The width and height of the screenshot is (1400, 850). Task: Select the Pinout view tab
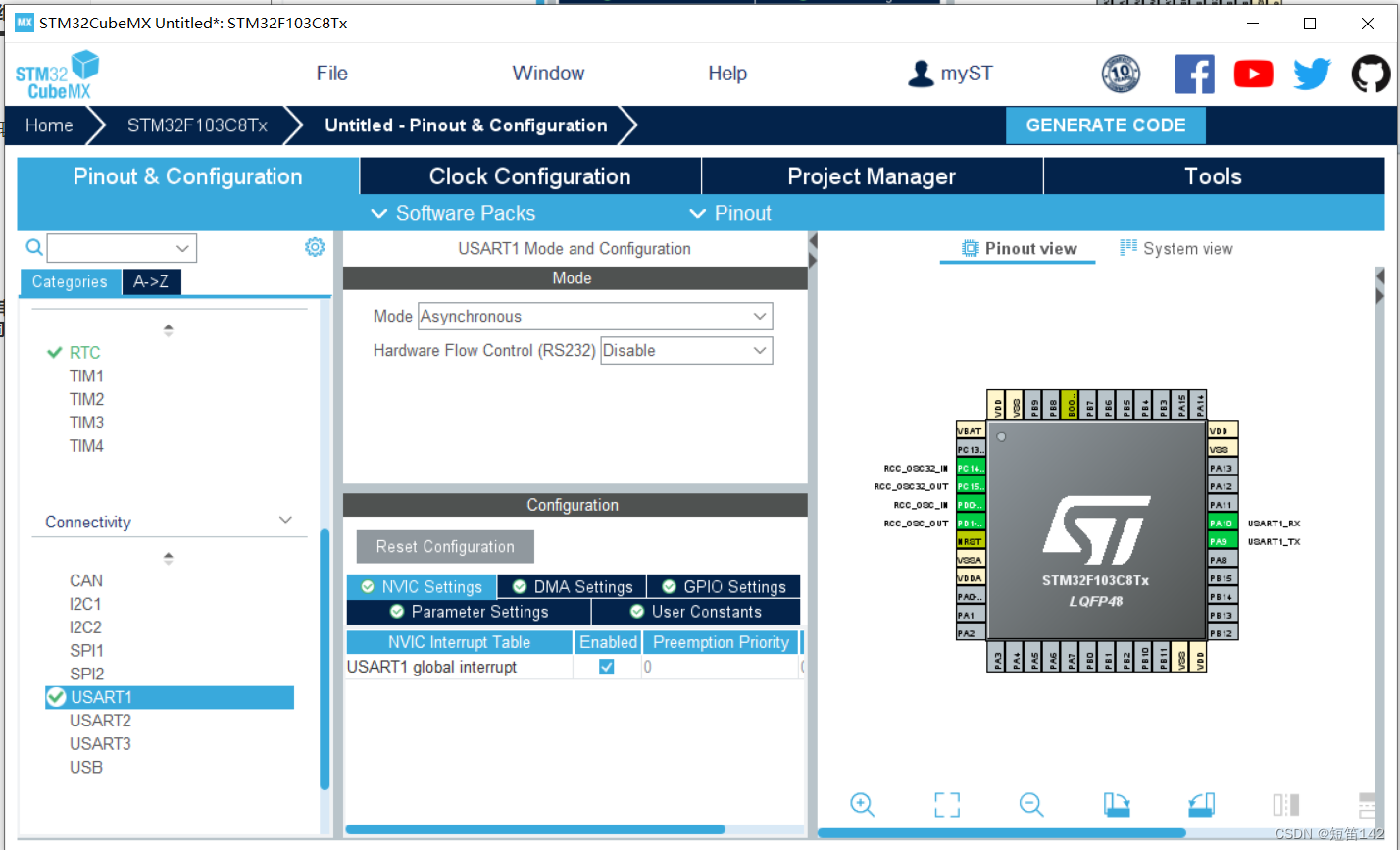click(x=1019, y=249)
